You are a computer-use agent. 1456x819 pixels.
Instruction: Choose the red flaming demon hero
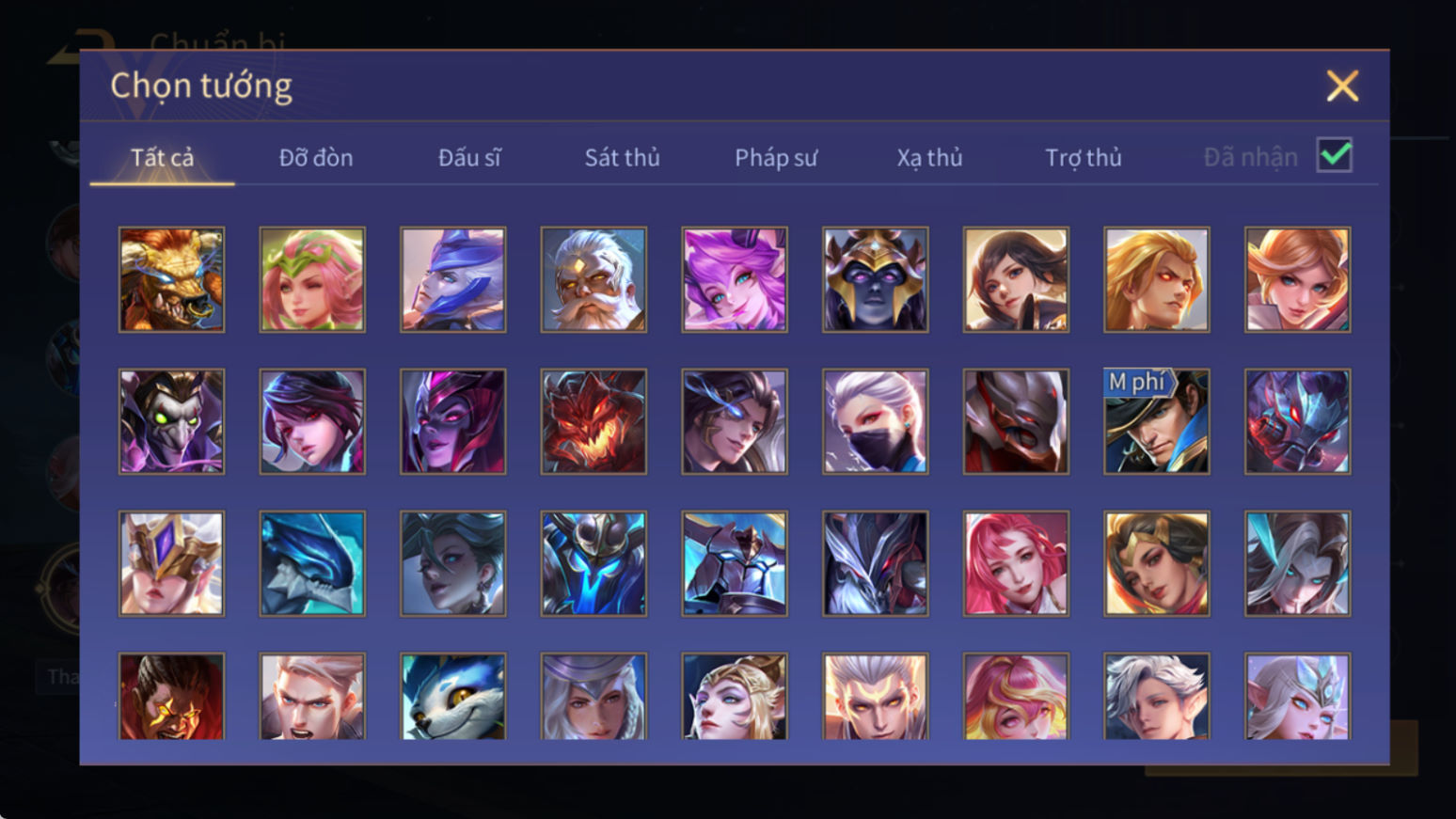click(593, 421)
